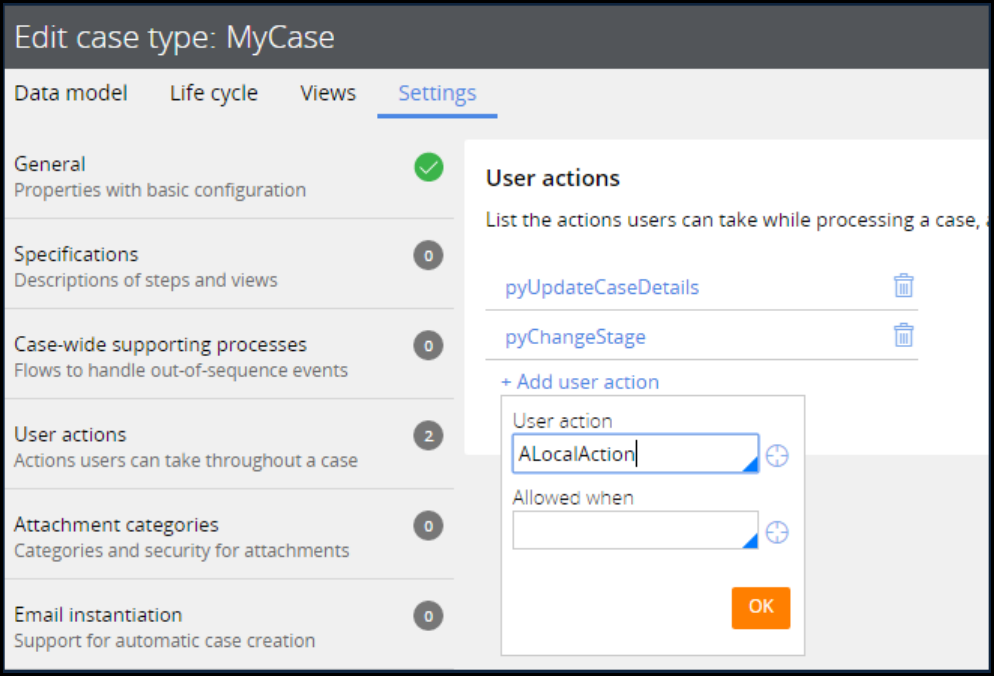Click into the Allowed when input field
Image resolution: width=994 pixels, height=676 pixels.
click(630, 531)
